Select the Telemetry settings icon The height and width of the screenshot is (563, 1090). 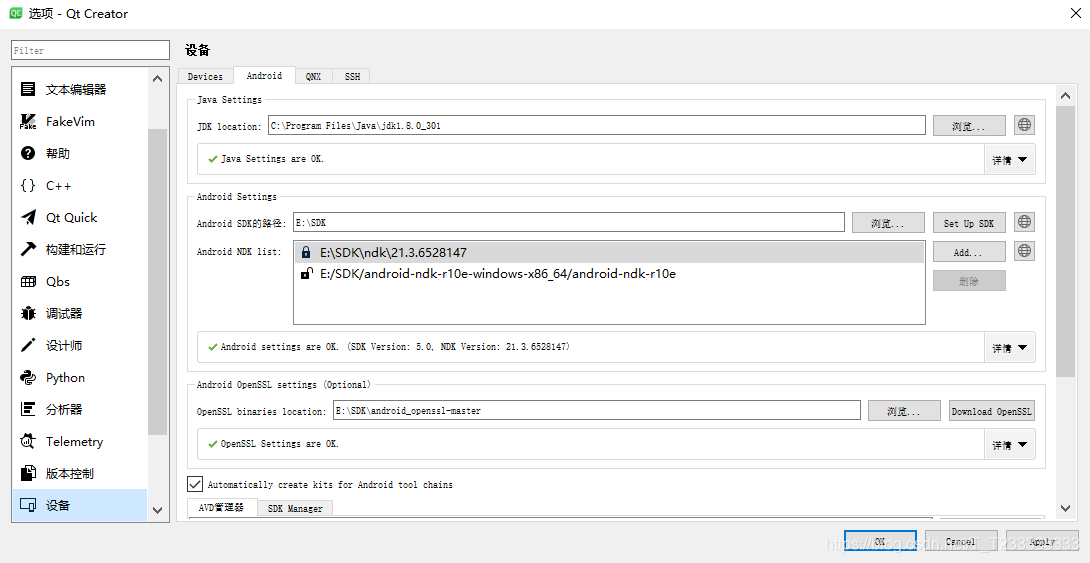click(28, 441)
